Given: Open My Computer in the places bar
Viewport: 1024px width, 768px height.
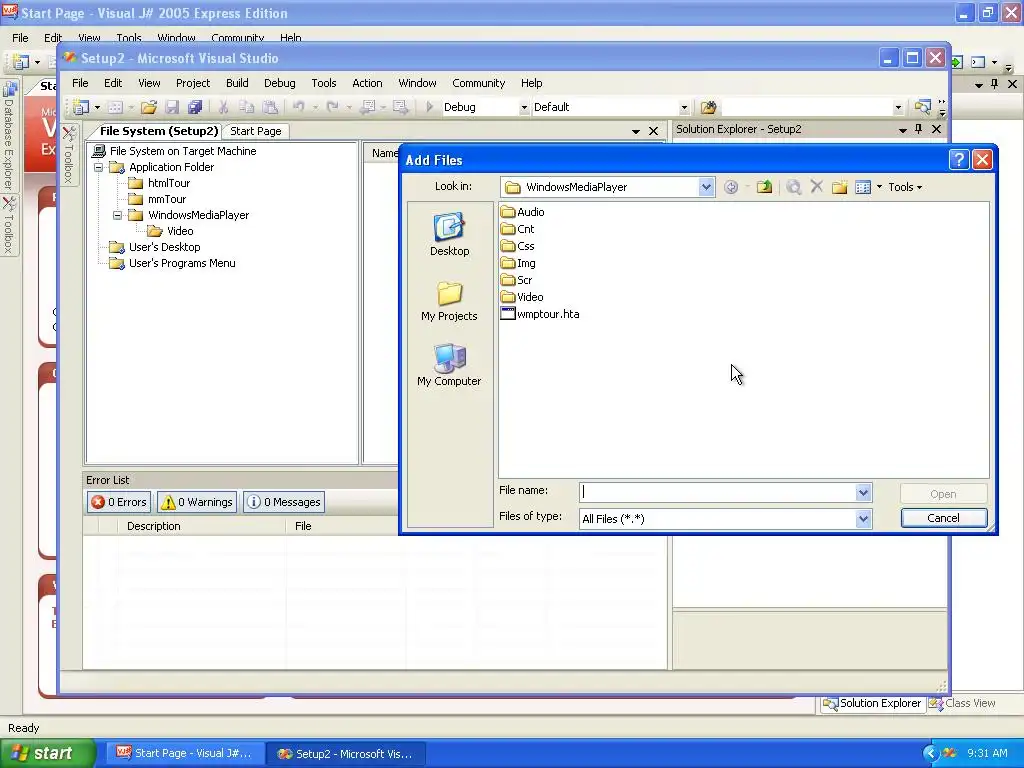Looking at the screenshot, I should point(449,366).
